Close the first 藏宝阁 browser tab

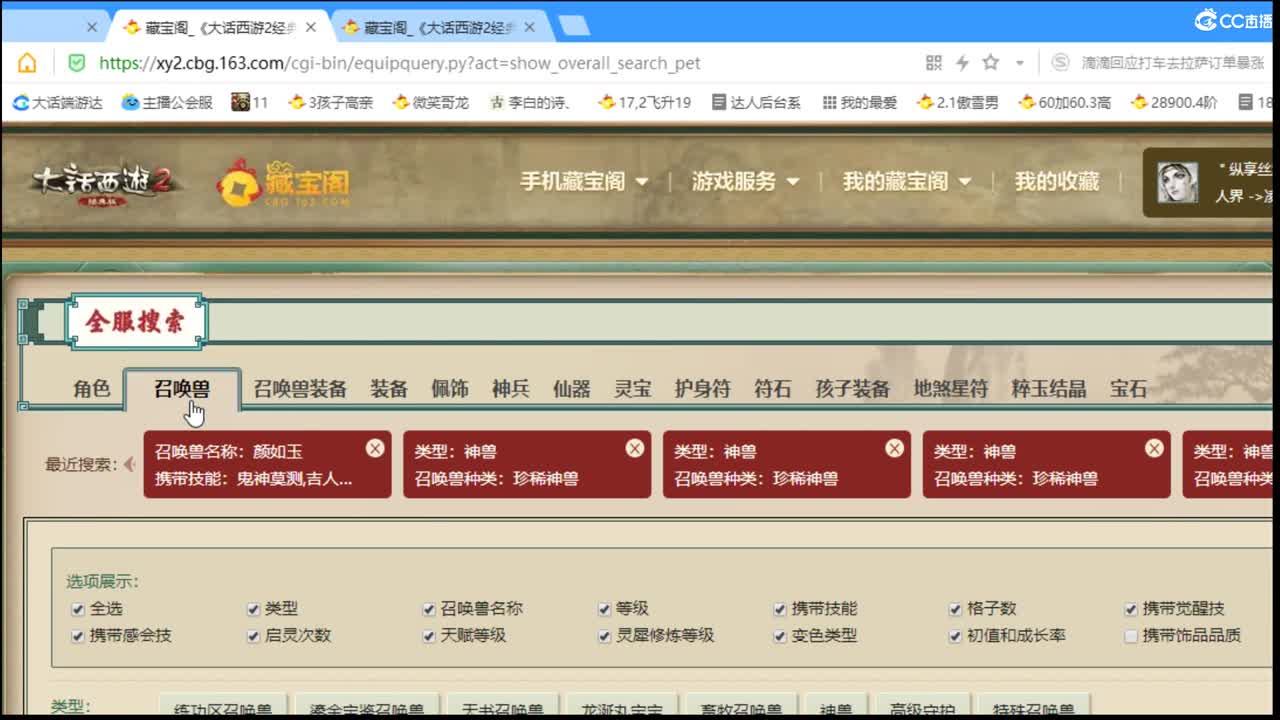[x=310, y=28]
